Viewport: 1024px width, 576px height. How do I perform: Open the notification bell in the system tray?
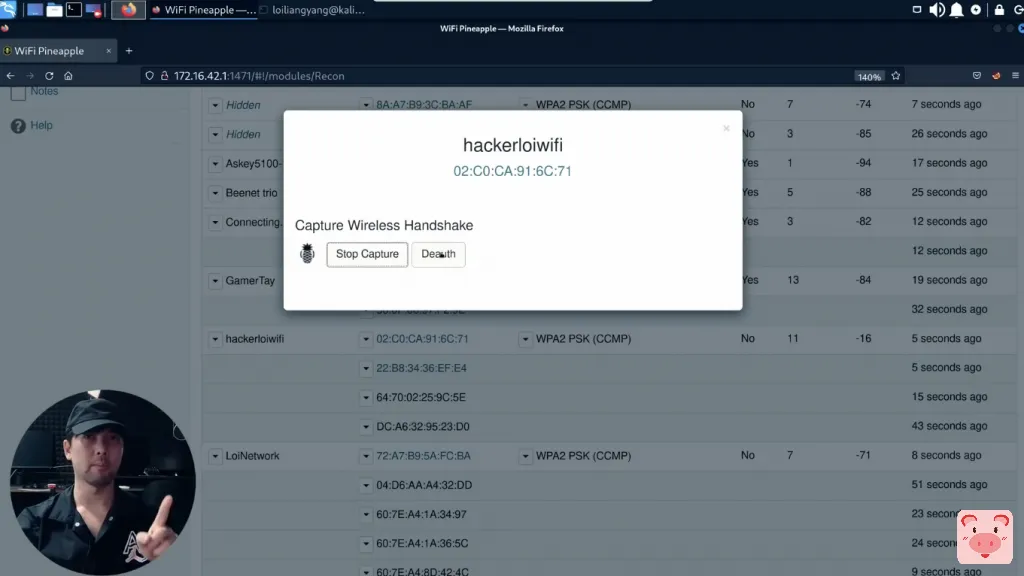pos(956,10)
